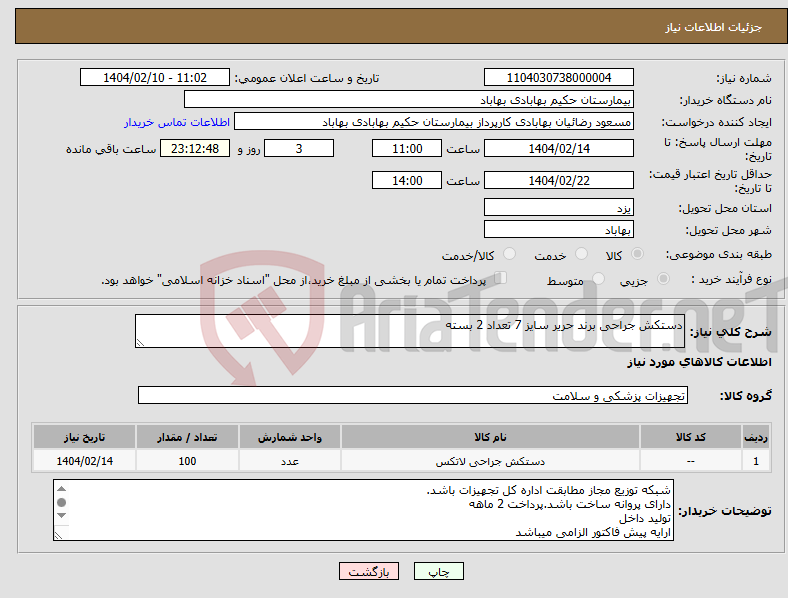Click the کد کالا cell showing --
Image resolution: width=788 pixels, height=598 pixels.
[691, 461]
